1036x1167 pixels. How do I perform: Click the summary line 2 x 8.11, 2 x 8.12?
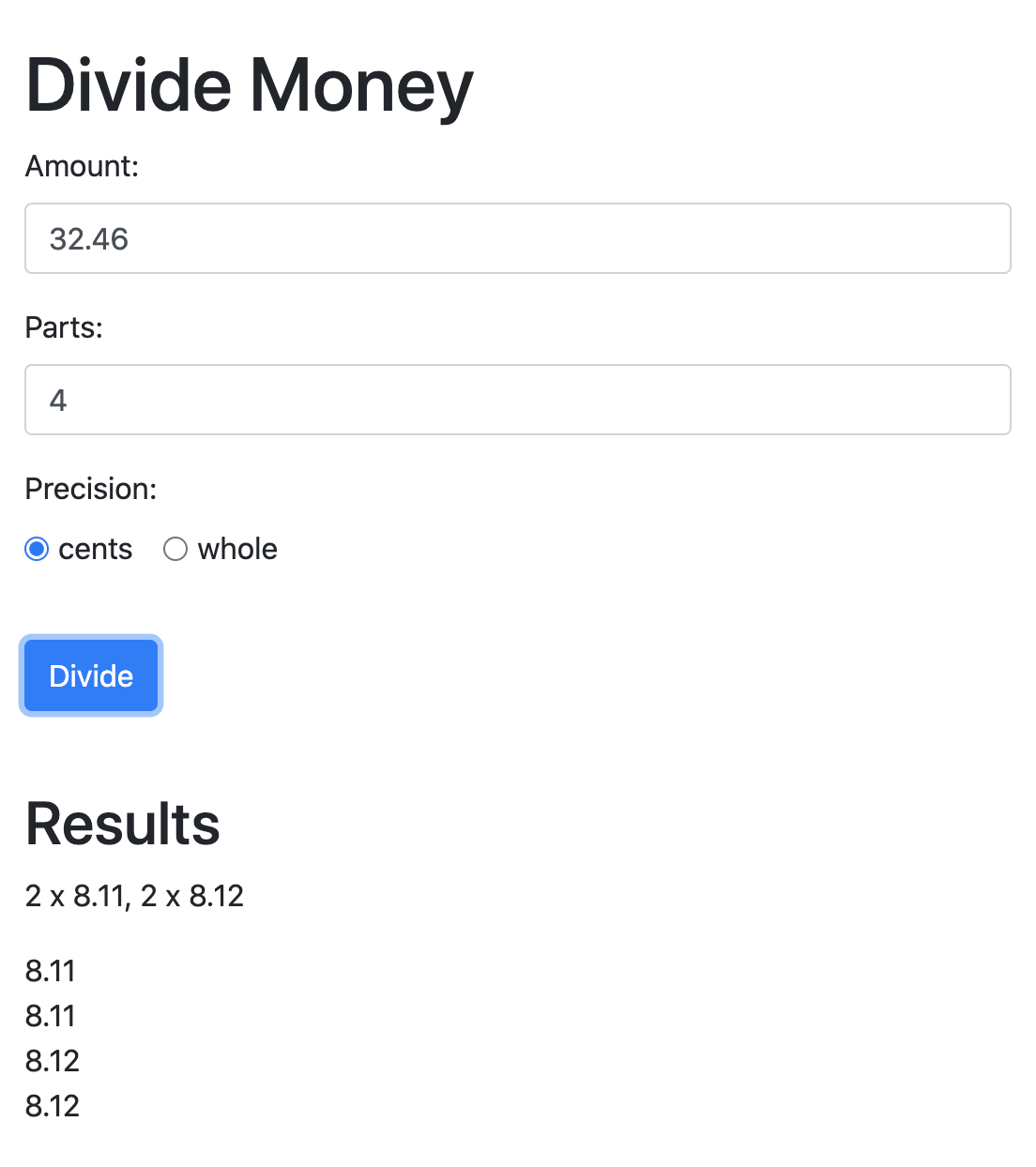[133, 896]
